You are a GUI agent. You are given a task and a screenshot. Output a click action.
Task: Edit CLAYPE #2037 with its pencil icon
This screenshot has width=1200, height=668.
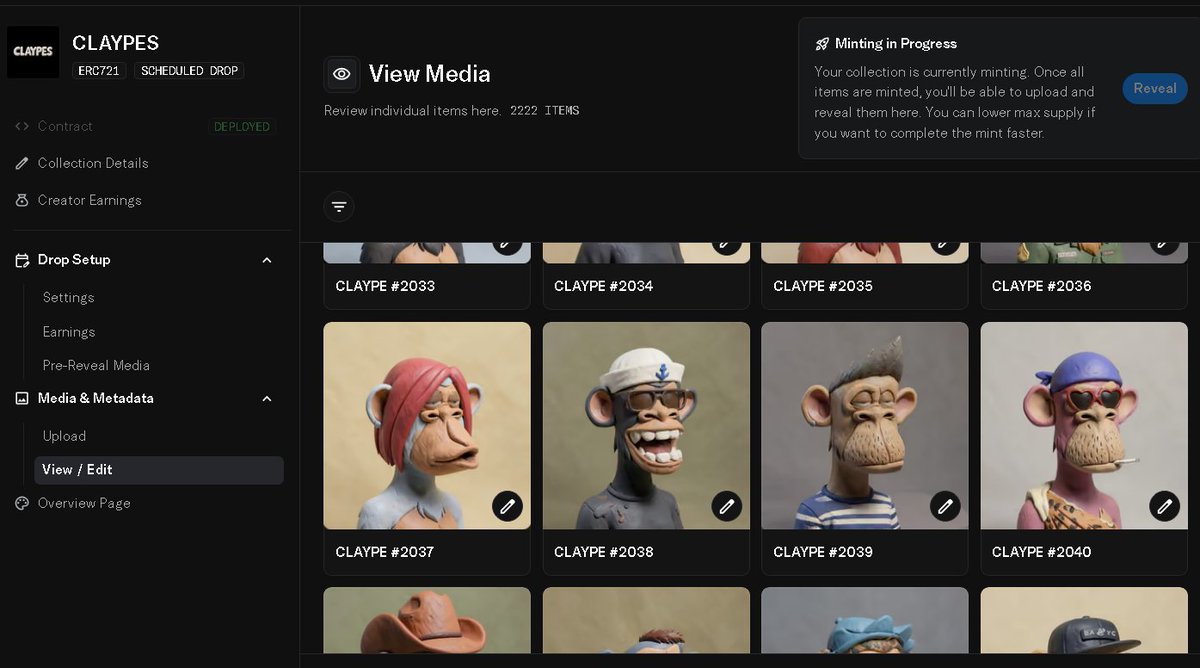(x=508, y=506)
